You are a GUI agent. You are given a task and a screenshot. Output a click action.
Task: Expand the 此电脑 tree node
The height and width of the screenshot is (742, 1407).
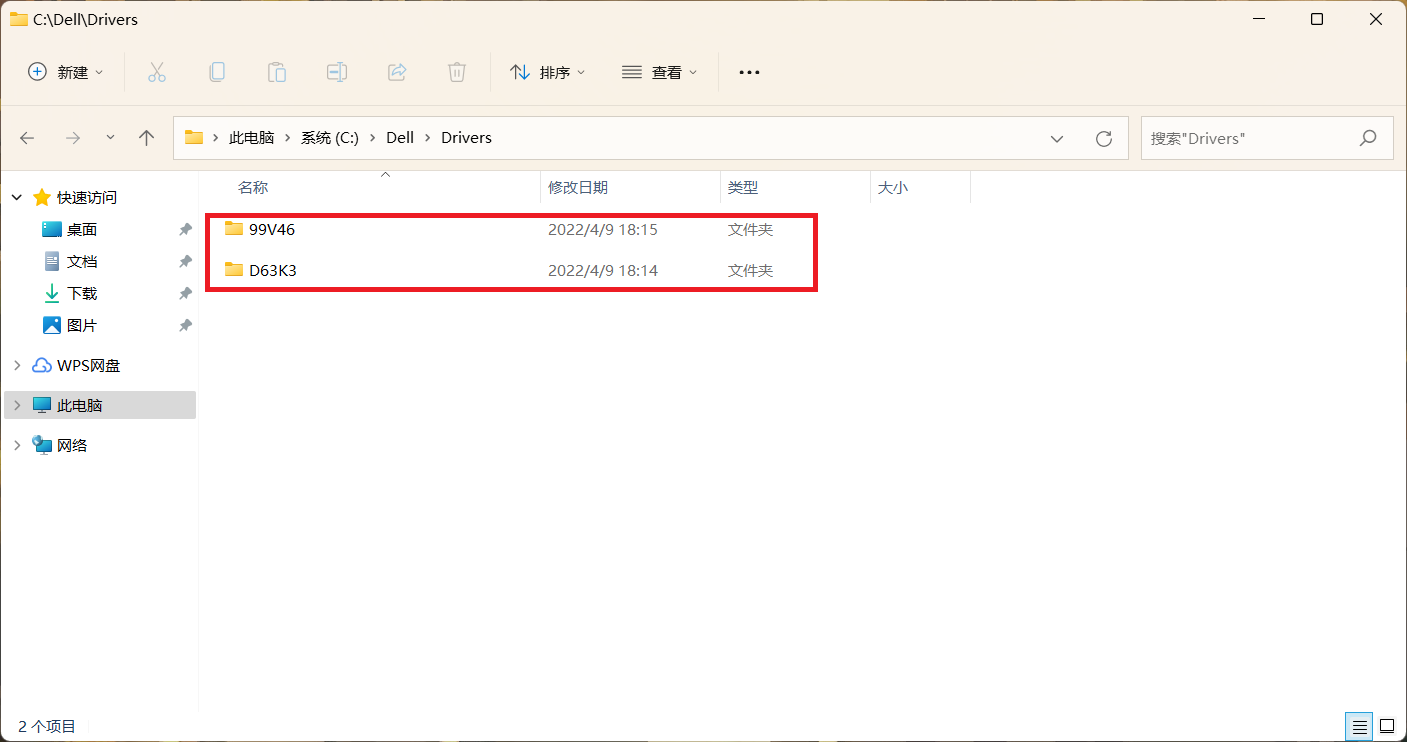[x=17, y=405]
